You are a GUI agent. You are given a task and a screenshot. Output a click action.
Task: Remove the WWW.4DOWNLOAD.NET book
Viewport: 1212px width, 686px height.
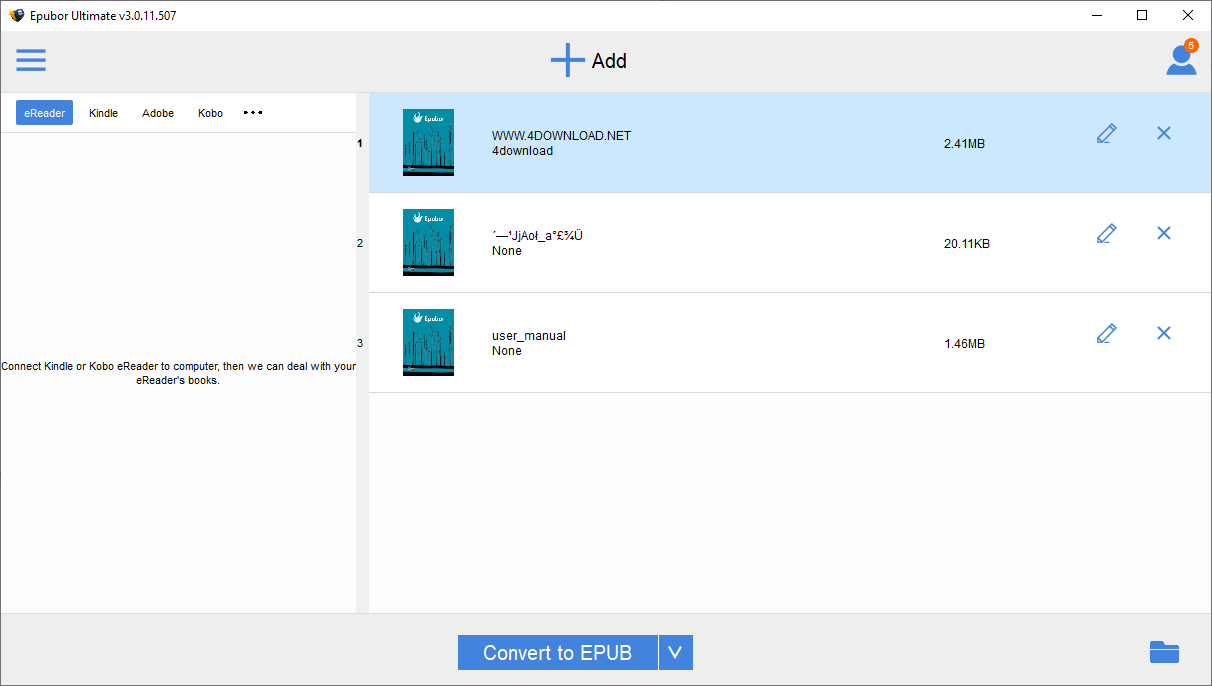point(1164,133)
